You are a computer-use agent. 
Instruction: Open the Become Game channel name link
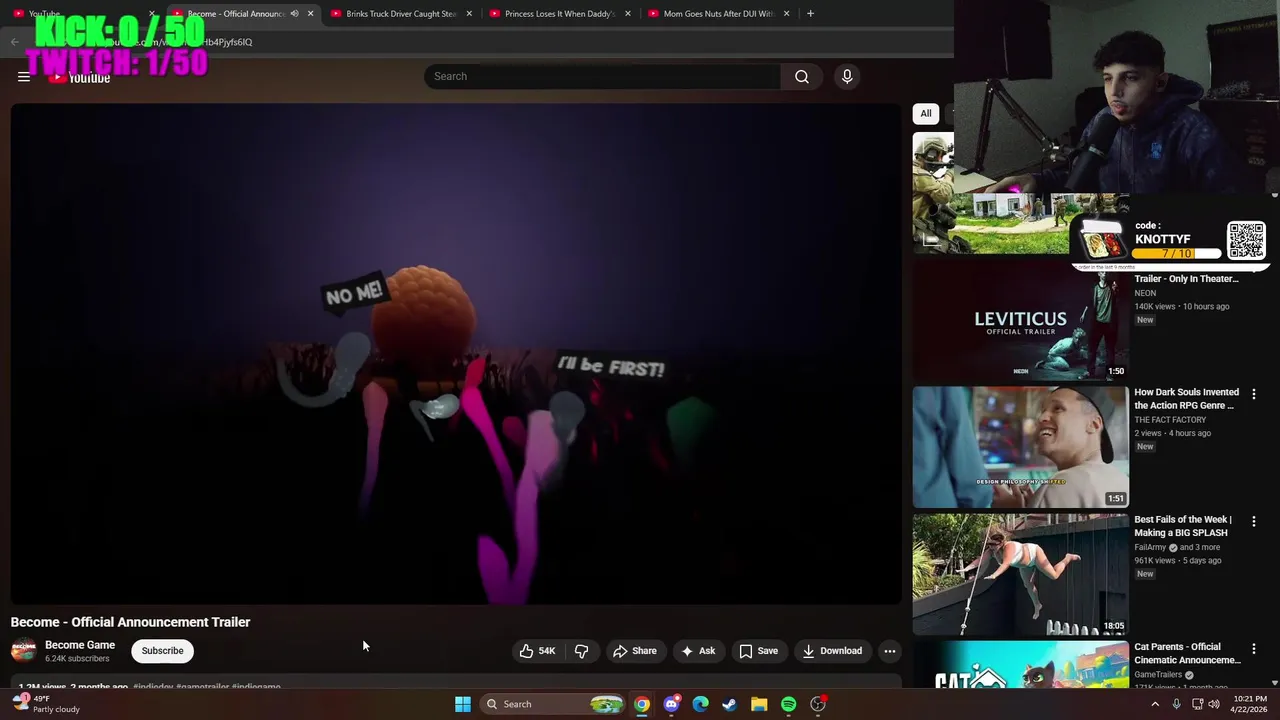80,645
